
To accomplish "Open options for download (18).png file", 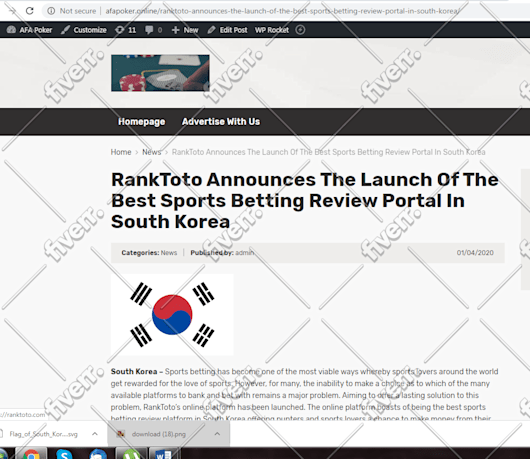I will (x=217, y=434).
